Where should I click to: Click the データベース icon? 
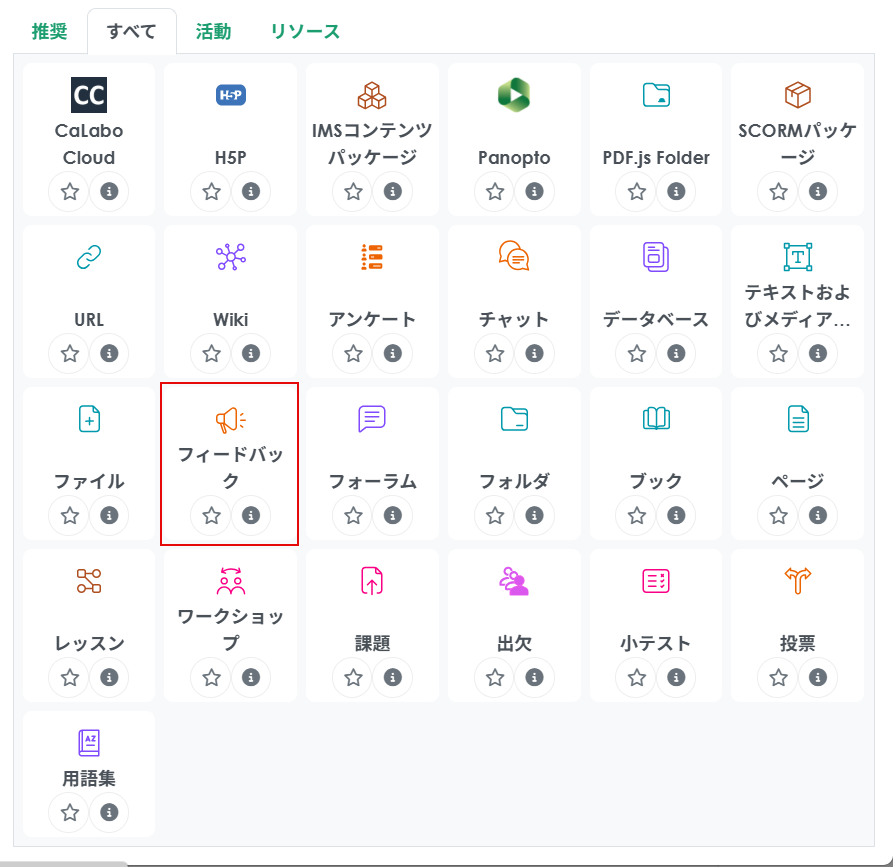(656, 257)
